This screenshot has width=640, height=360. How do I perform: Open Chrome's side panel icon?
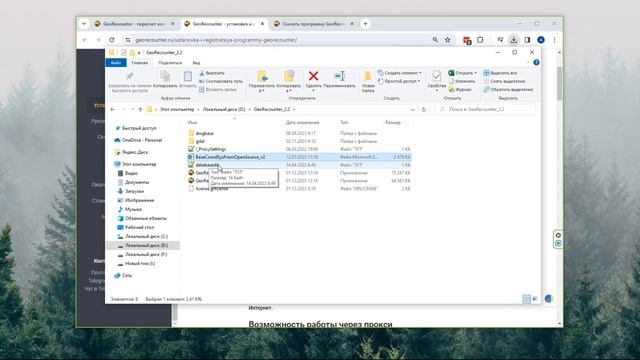pos(527,40)
